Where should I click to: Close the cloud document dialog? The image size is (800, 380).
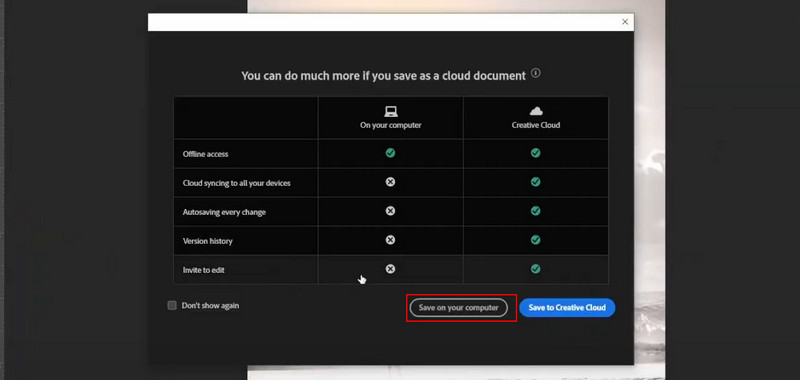pyautogui.click(x=625, y=22)
